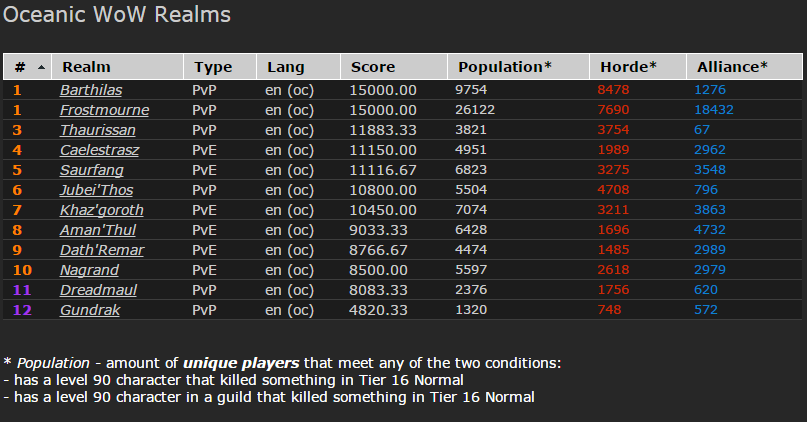Click Caelestrasz population 4951
This screenshot has height=422, width=807.
tap(471, 150)
